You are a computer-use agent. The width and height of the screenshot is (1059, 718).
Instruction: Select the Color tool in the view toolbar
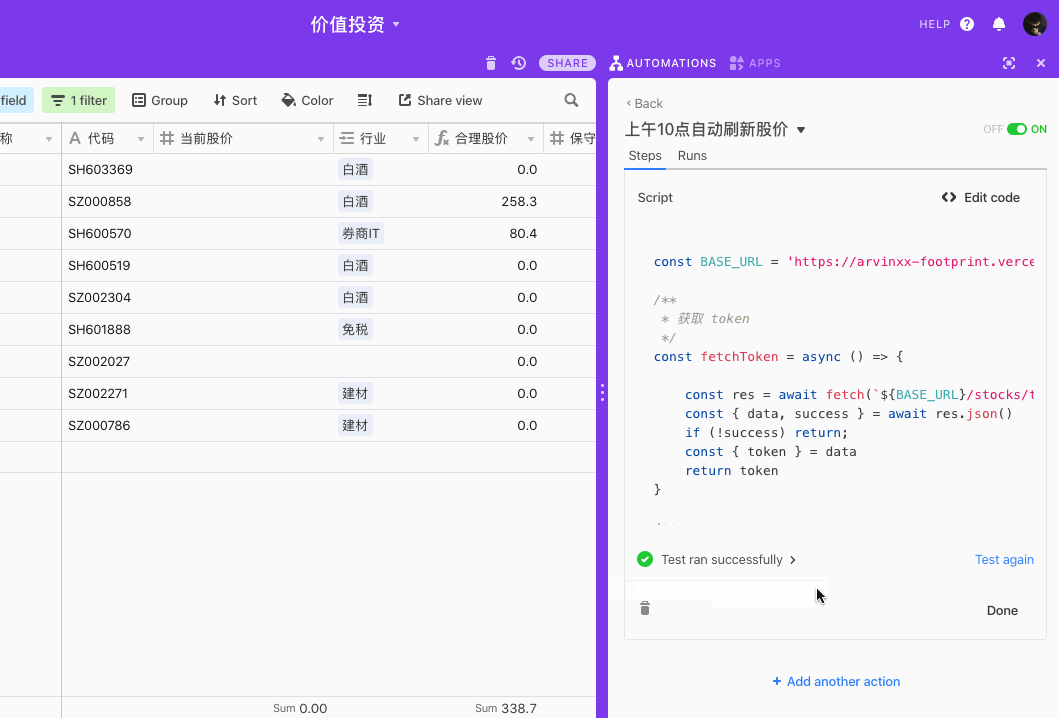[307, 100]
